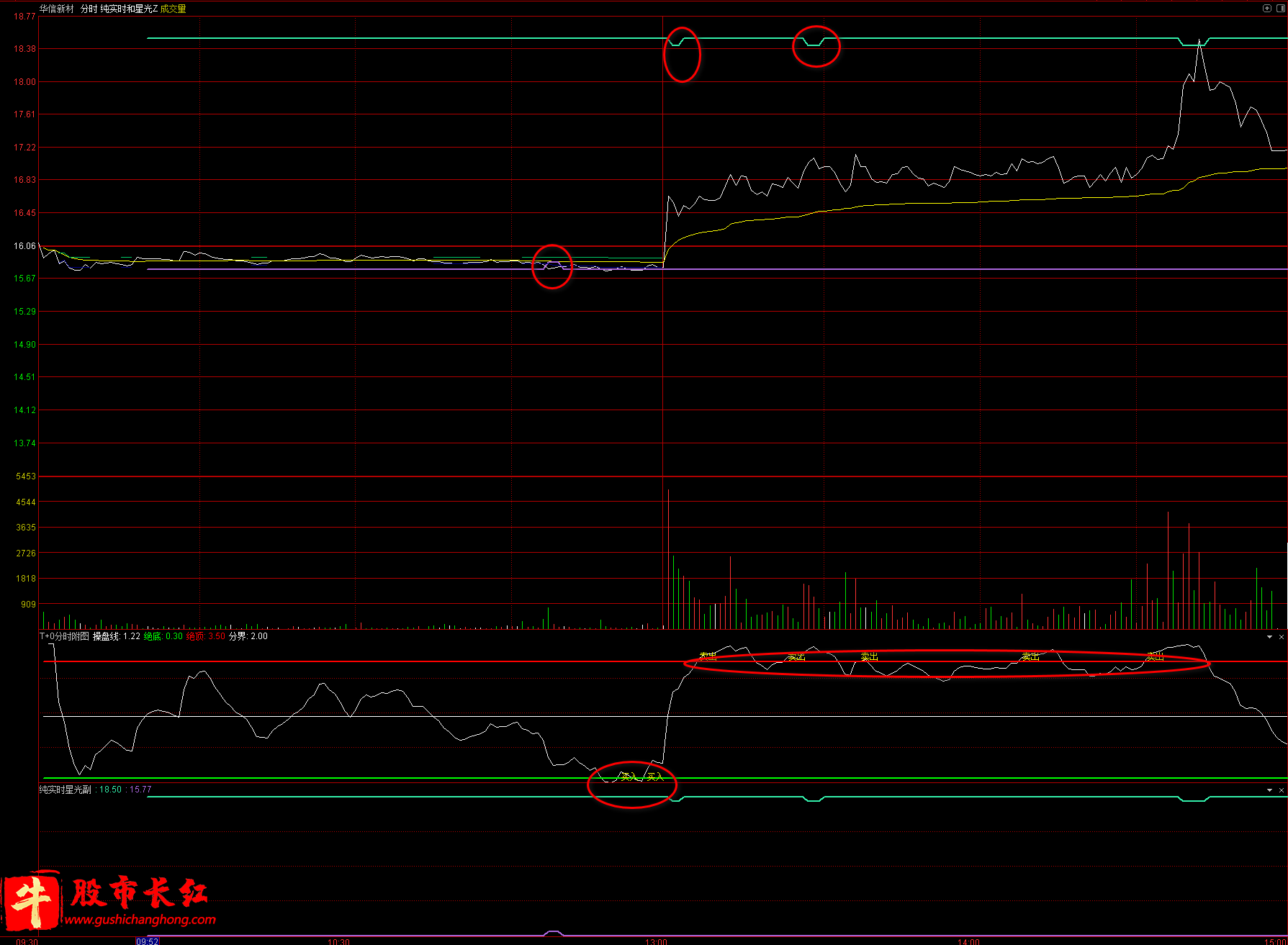
Task: Click the 分界: 2.00 value
Action: [x=248, y=636]
